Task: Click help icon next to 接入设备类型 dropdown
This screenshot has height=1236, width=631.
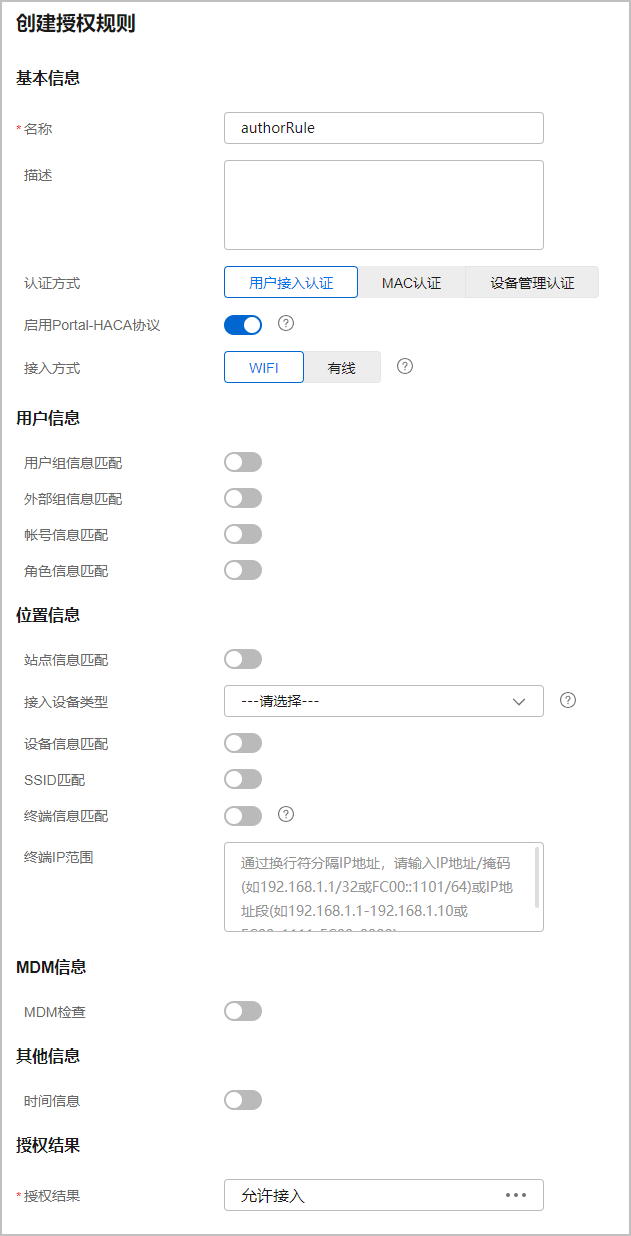Action: tap(568, 700)
